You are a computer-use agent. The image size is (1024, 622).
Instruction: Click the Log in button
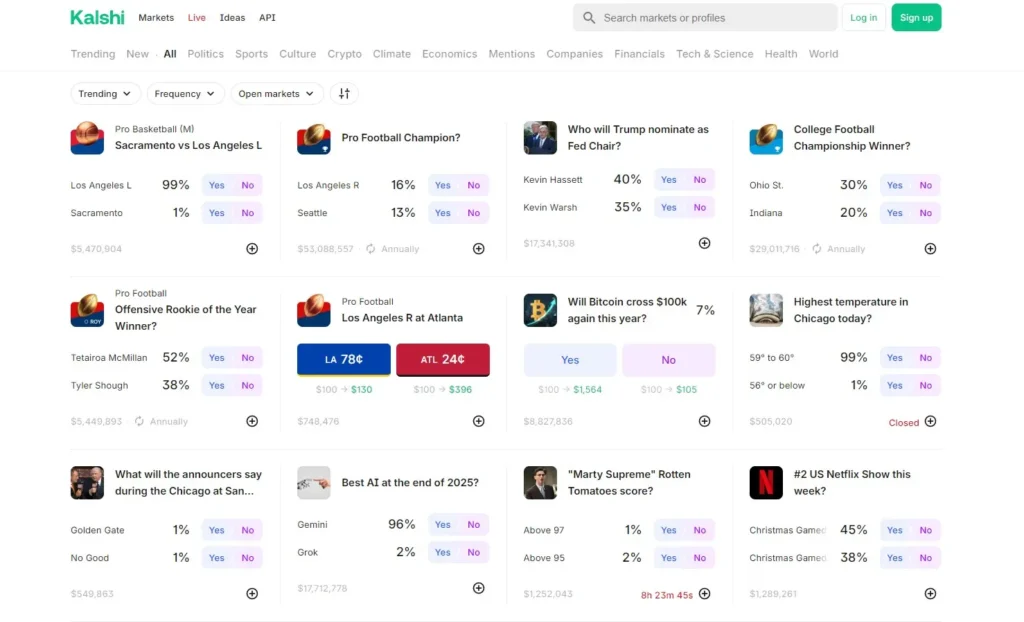coord(863,18)
